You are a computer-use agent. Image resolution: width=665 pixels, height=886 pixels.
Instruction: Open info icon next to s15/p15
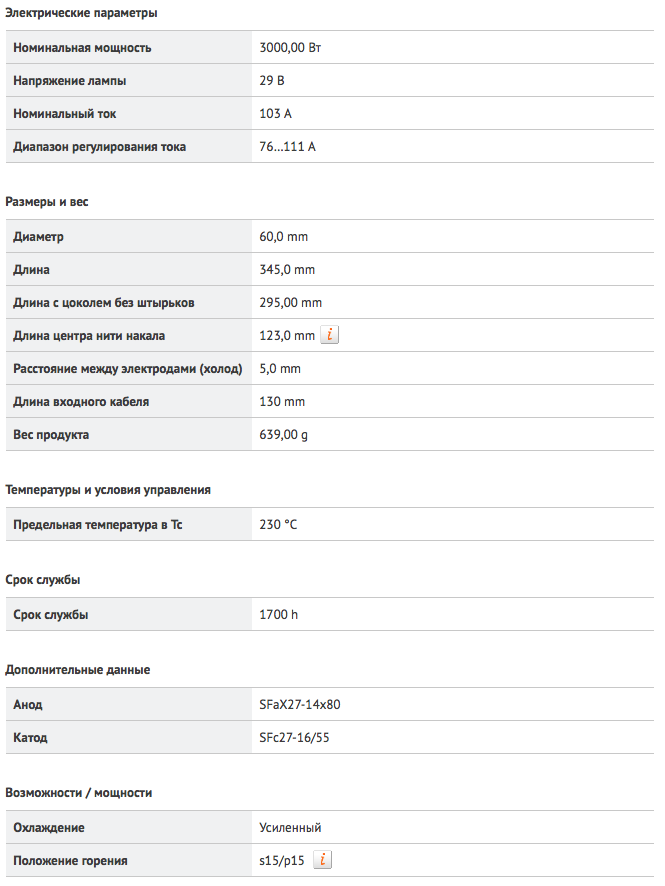tap(322, 860)
